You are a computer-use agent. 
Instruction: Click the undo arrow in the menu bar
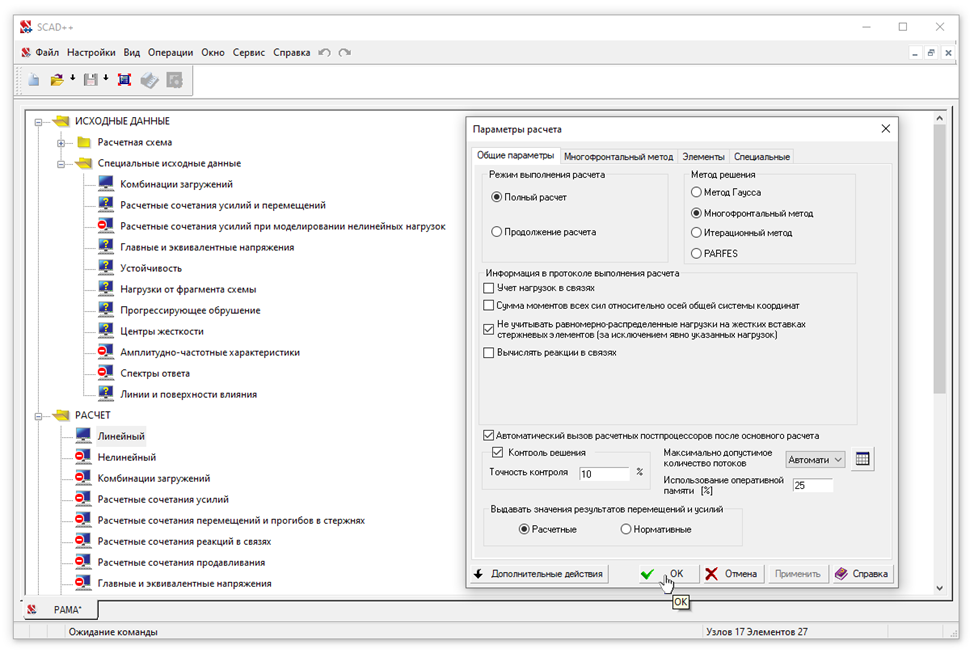click(324, 53)
